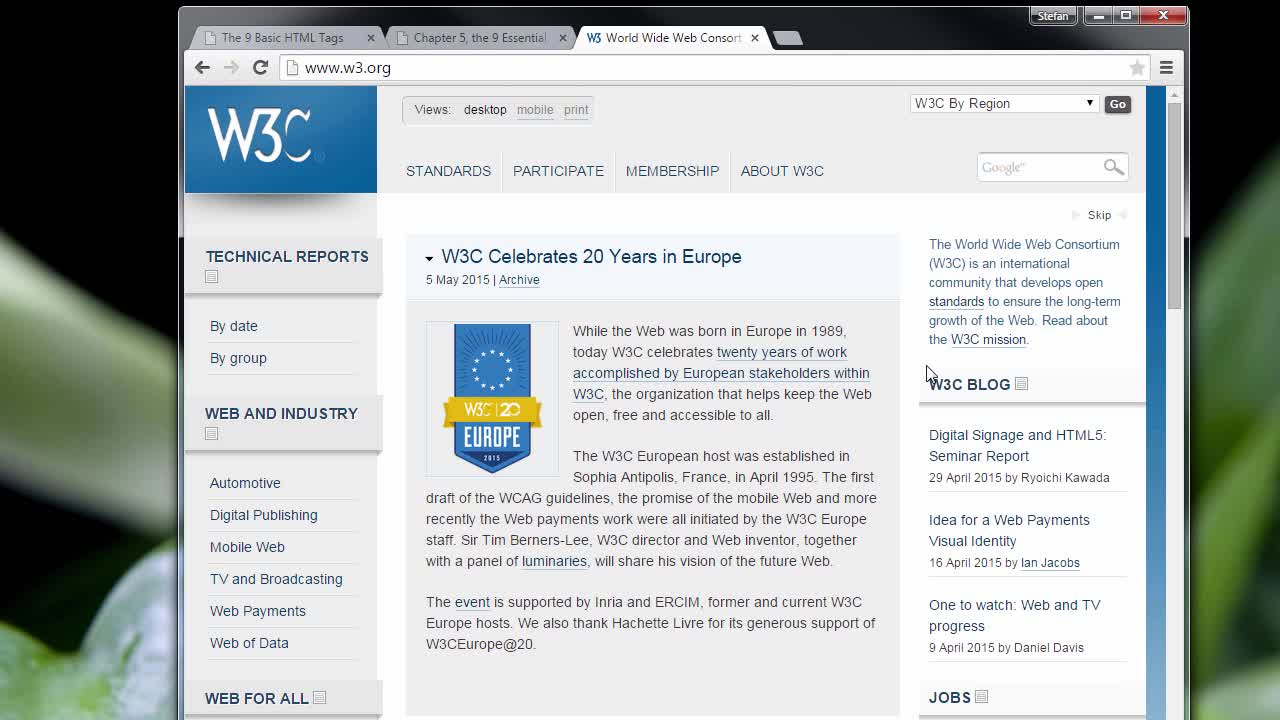Collapse the W3C Celebrates 20 Years news item

coord(429,259)
